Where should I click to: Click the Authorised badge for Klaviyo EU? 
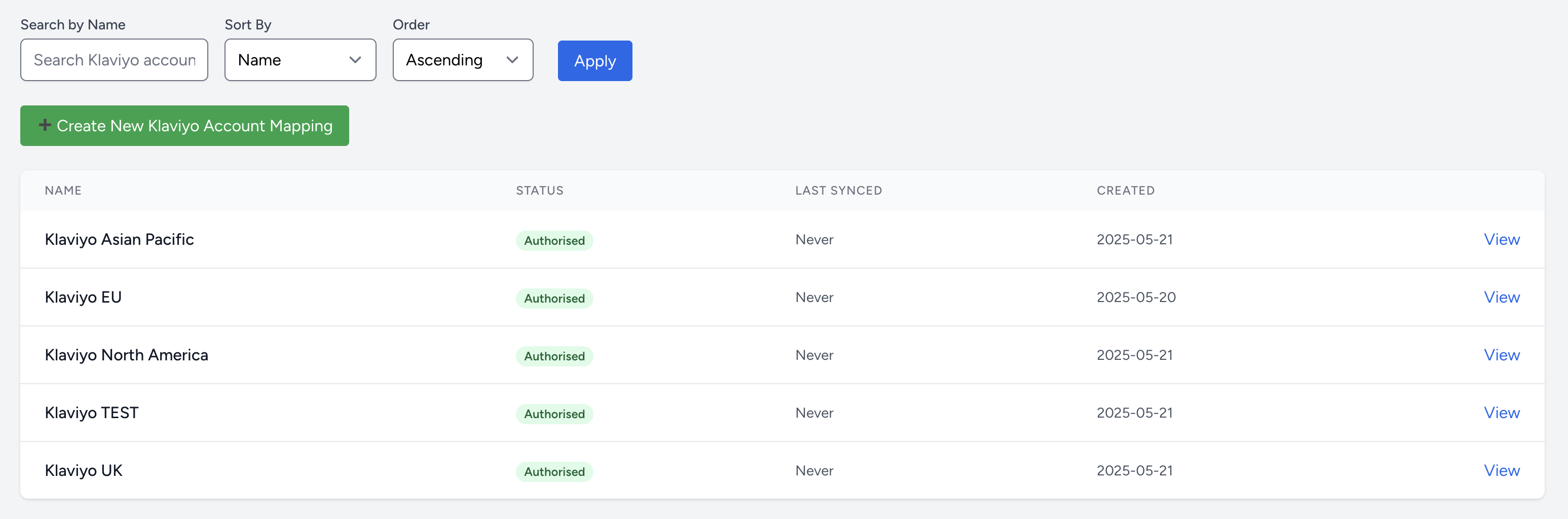554,298
